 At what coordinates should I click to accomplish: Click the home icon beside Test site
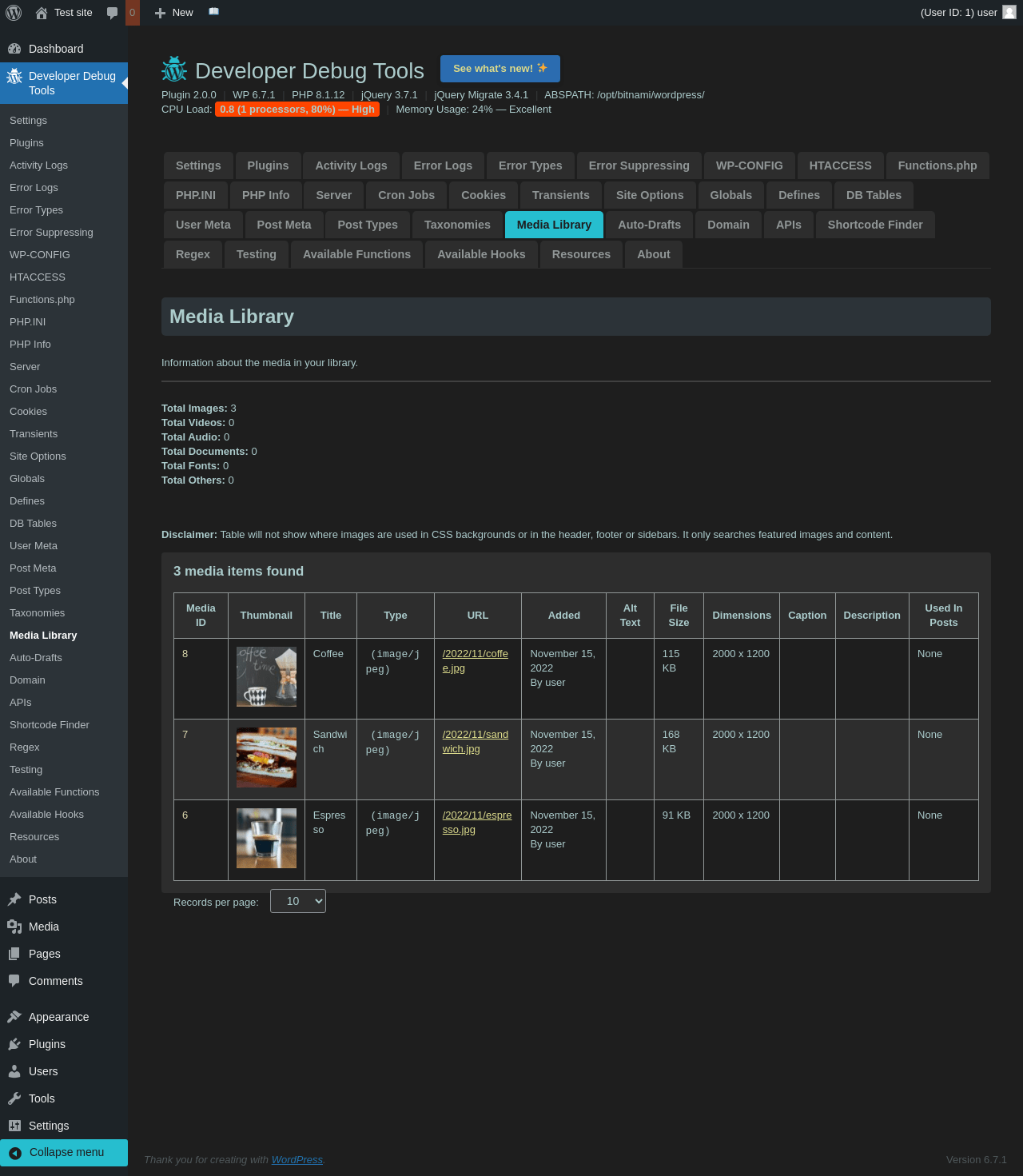(x=42, y=13)
